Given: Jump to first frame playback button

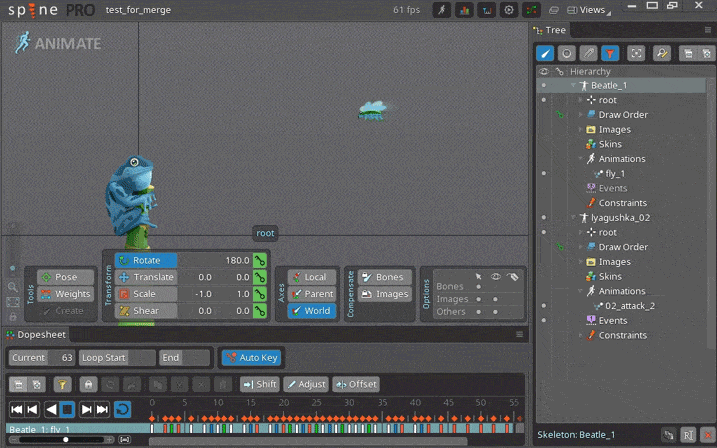Looking at the screenshot, I should point(16,409).
